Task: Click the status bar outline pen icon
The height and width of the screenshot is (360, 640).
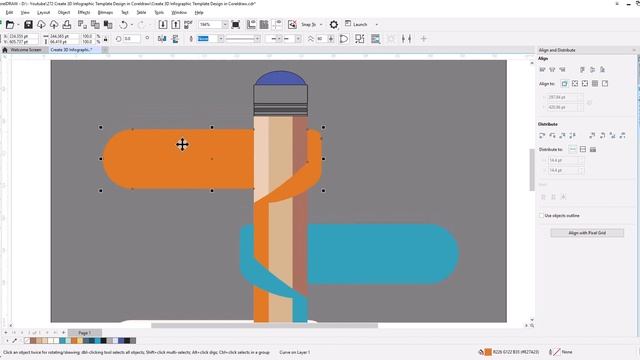Action: tap(551, 352)
